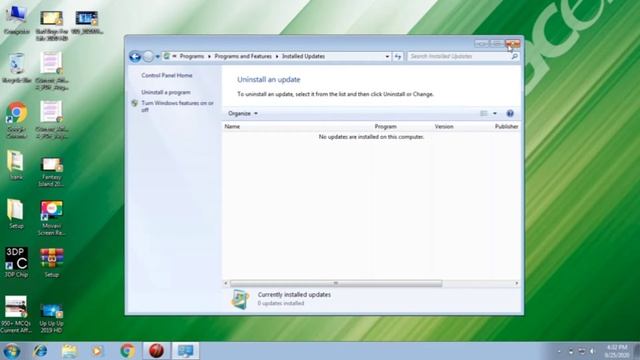Click the Forward navigation arrow
The image size is (640, 360).
[148, 56]
